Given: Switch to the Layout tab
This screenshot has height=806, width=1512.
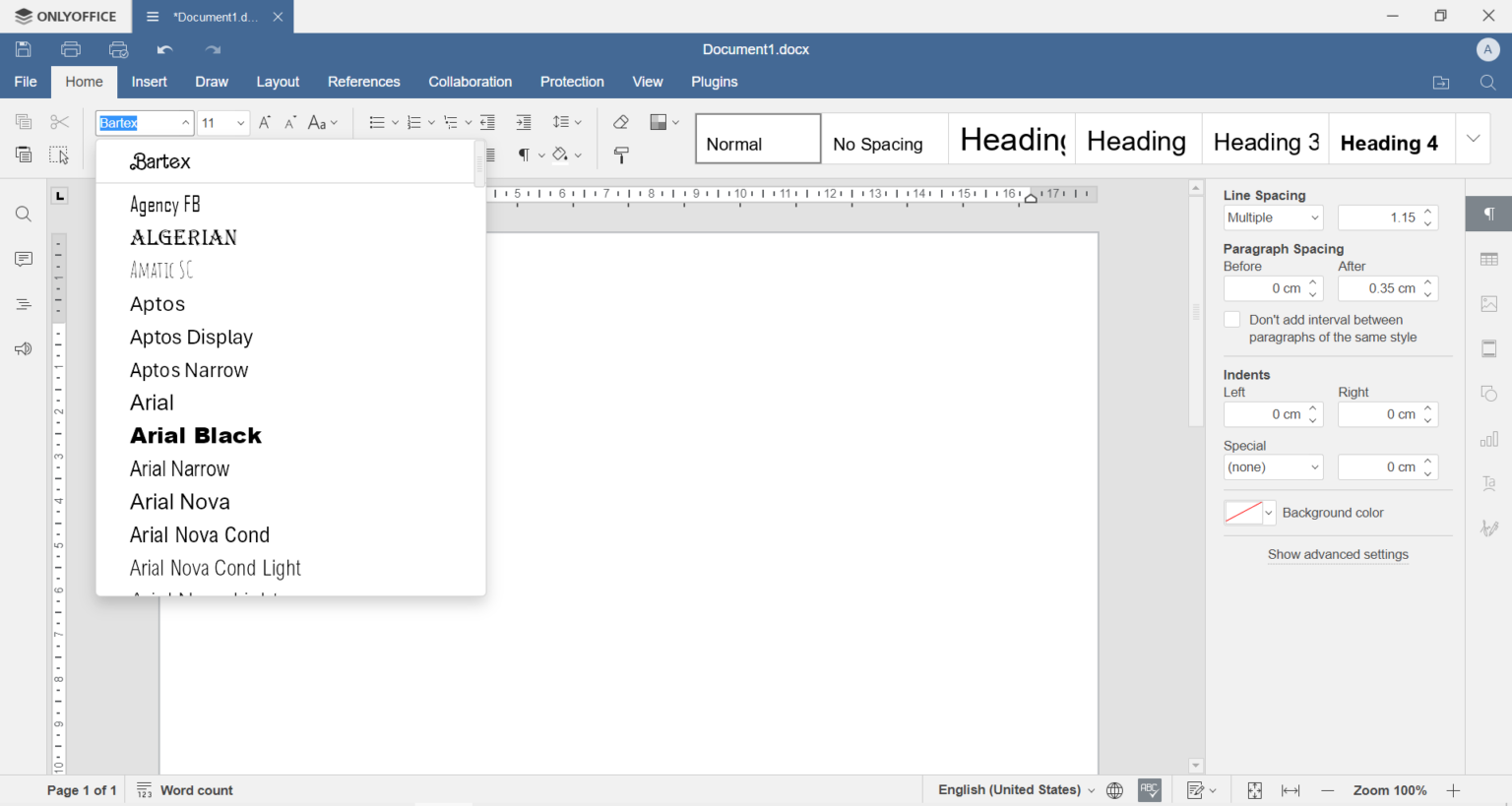Looking at the screenshot, I should click(x=278, y=82).
